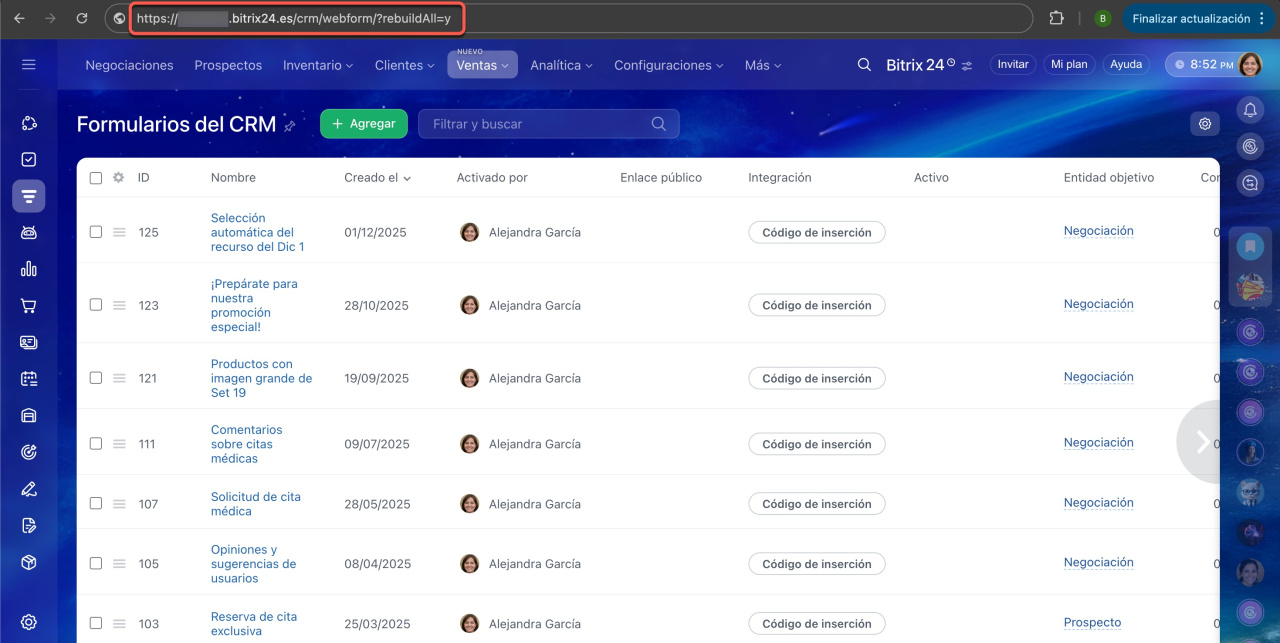Screen dimensions: 1280x643
Task: Open notifications bell icon
Action: point(1250,109)
